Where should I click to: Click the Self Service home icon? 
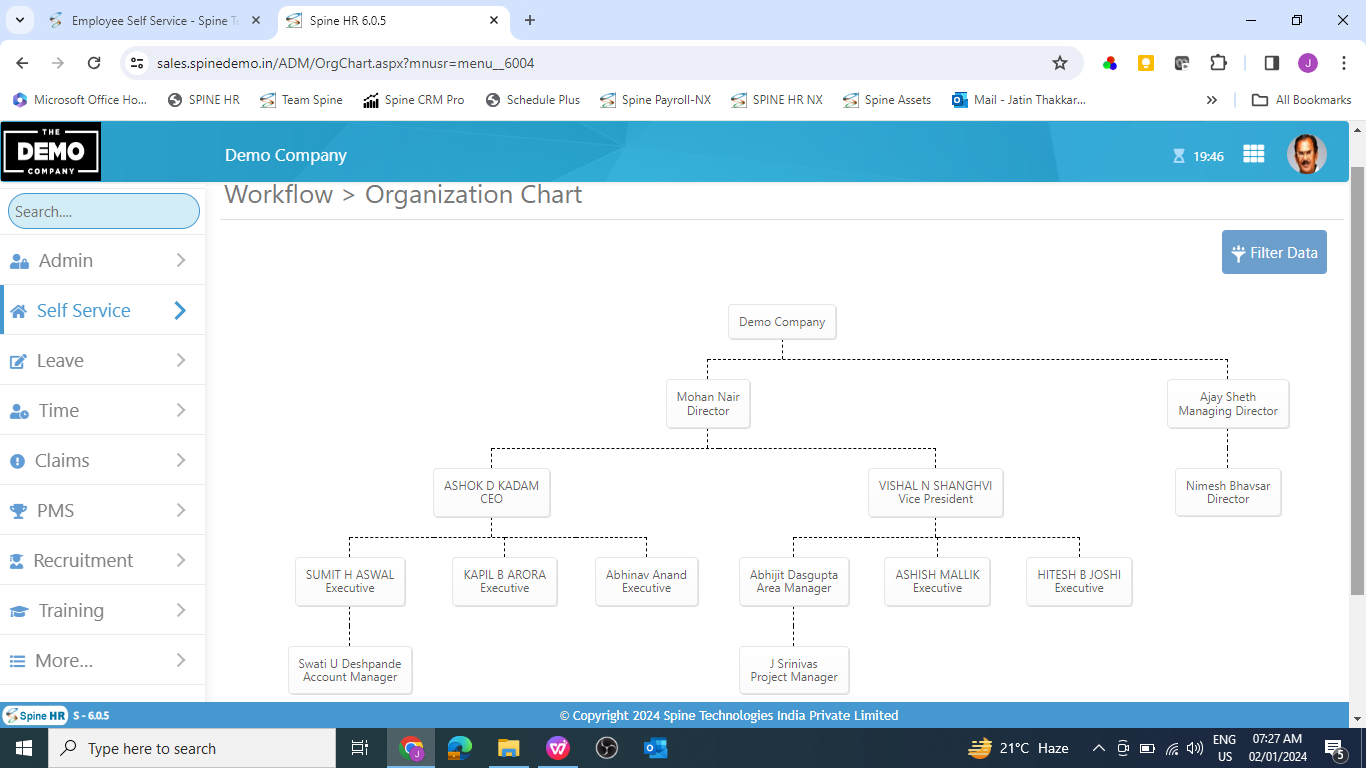coord(18,311)
